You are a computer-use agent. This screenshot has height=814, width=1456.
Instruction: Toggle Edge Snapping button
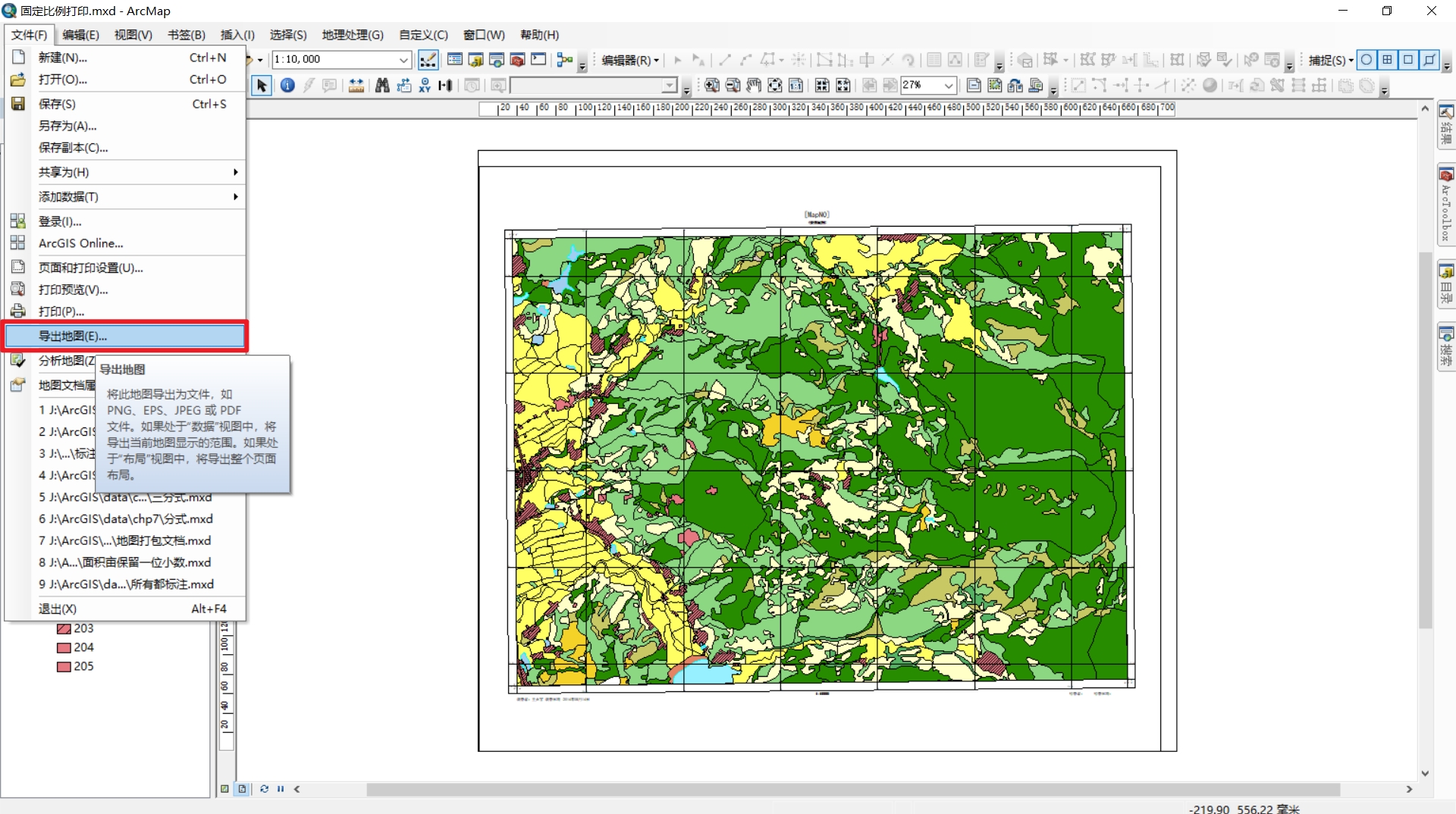tap(1429, 60)
